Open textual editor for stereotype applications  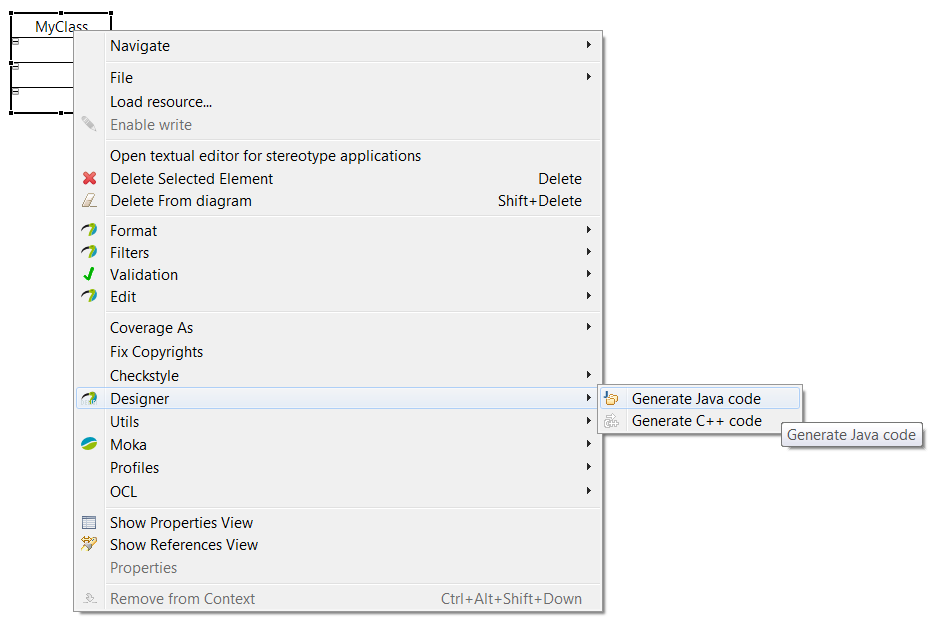pos(265,156)
